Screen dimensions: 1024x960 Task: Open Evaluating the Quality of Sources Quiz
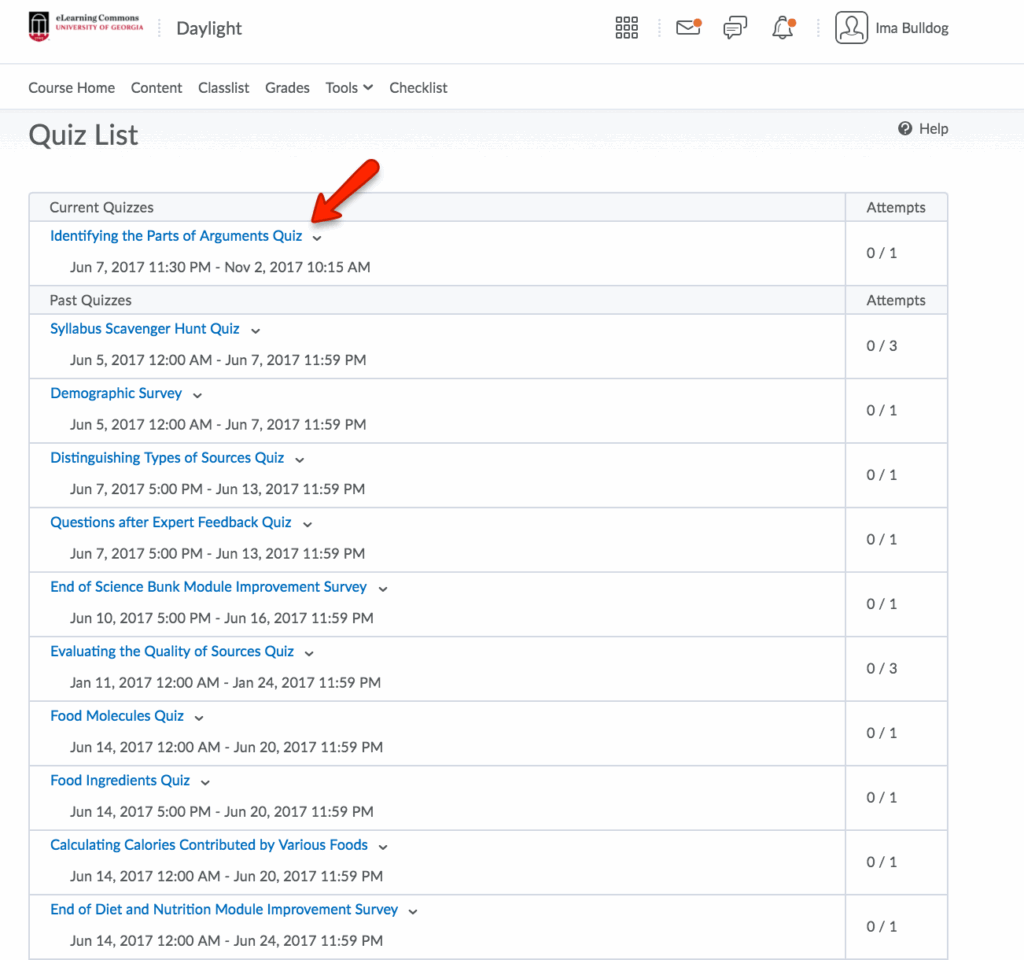pos(172,651)
